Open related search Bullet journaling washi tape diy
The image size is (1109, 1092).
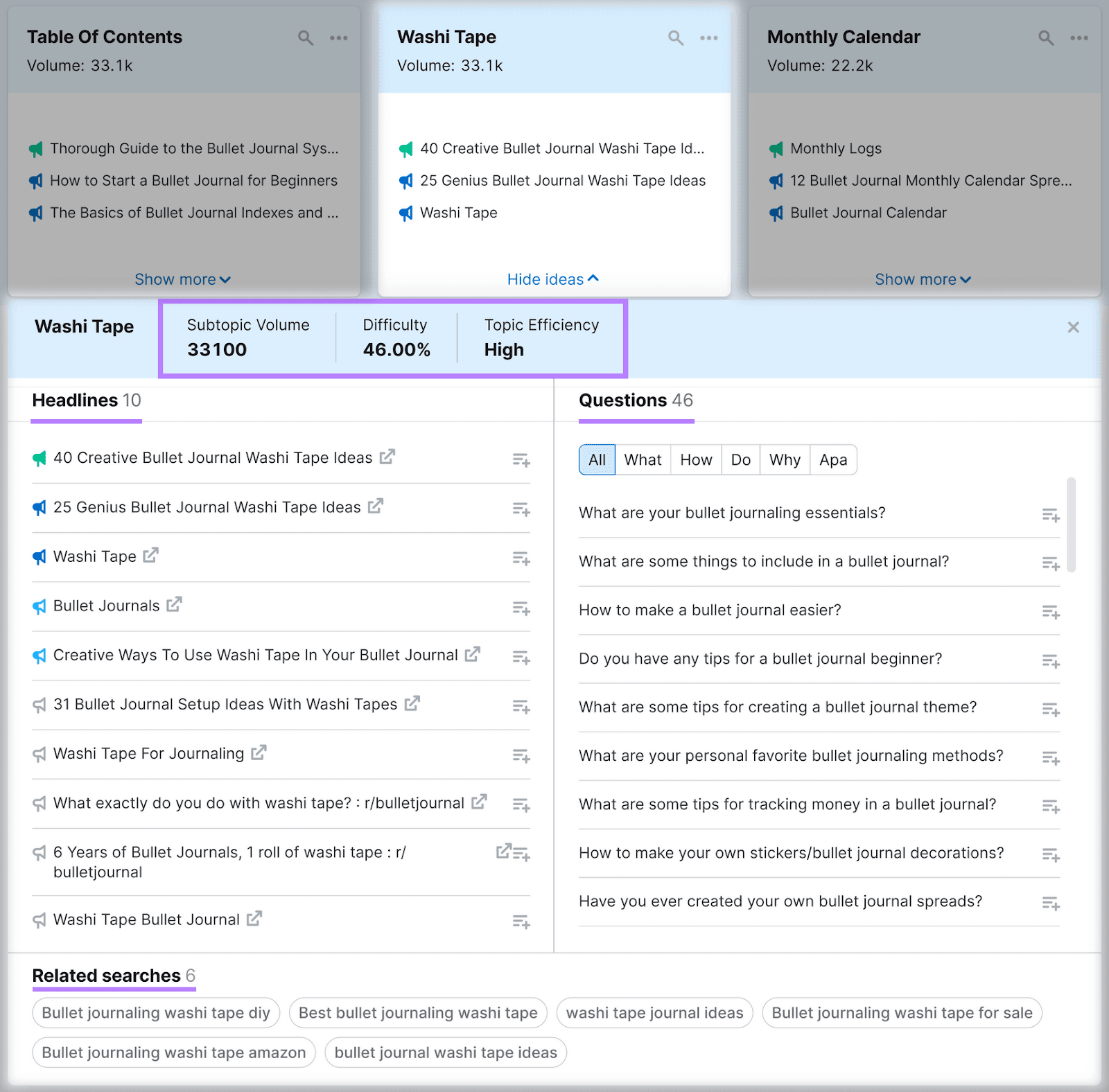pyautogui.click(x=155, y=1012)
